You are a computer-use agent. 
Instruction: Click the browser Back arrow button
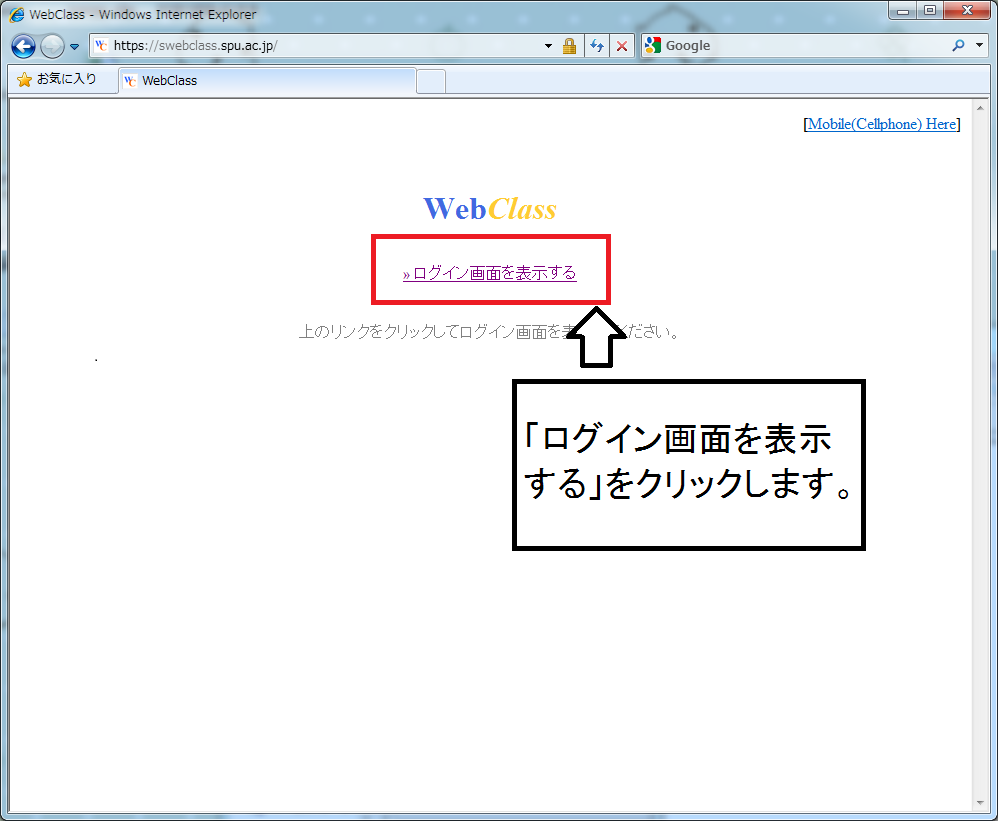pos(24,46)
